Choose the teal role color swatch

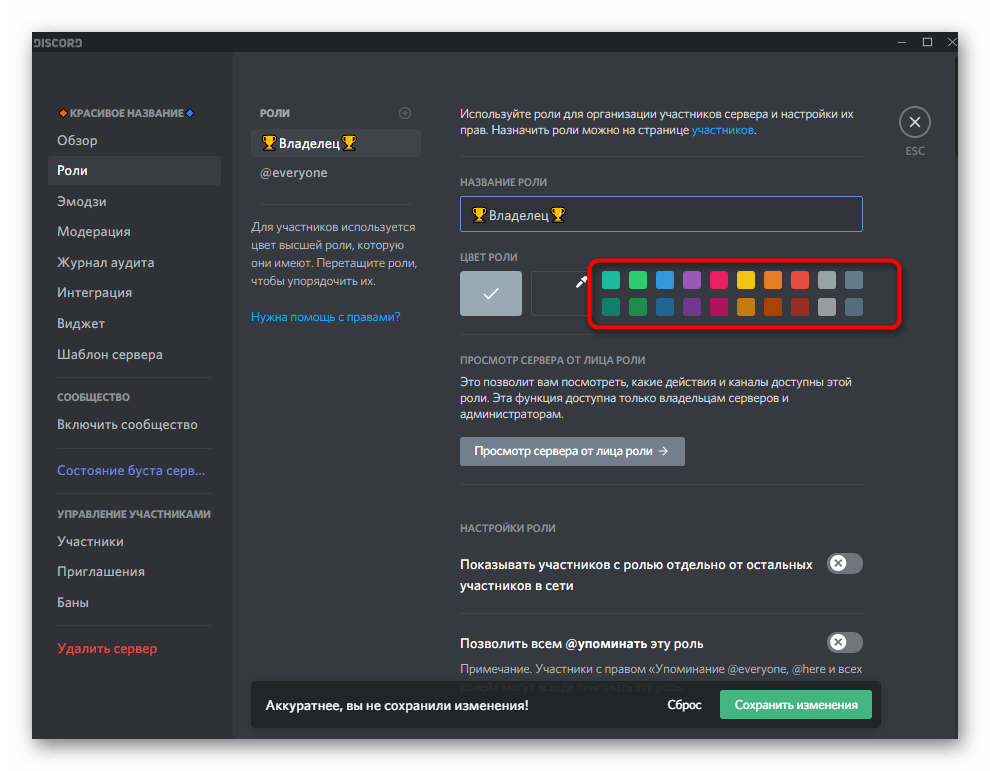tap(610, 280)
